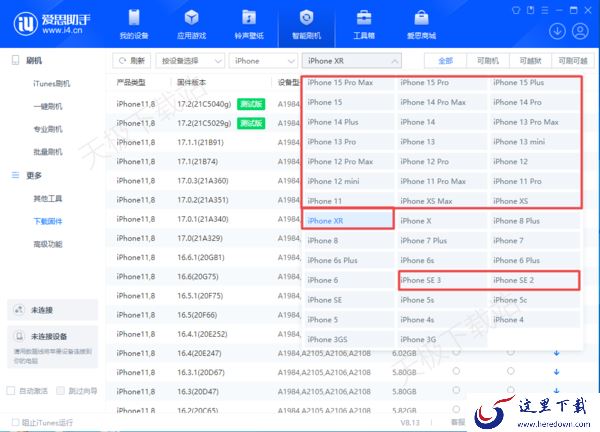This screenshot has width=600, height=432.
Task: Open 专业刷机 in sidebar
Action: (48, 129)
